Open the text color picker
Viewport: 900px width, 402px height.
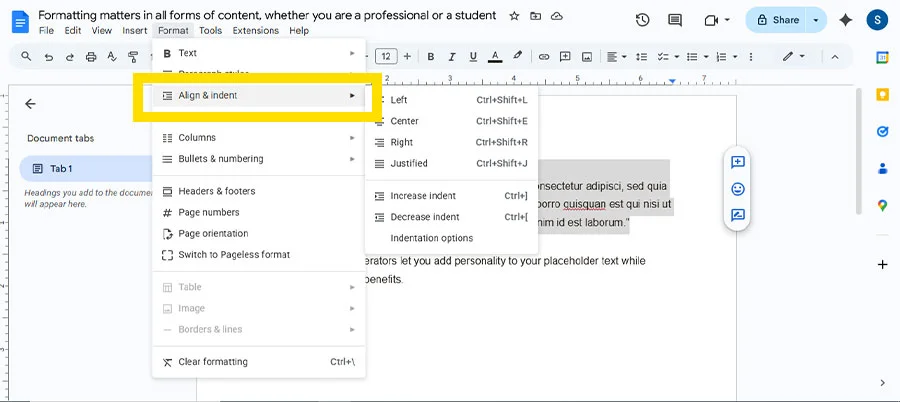(495, 57)
